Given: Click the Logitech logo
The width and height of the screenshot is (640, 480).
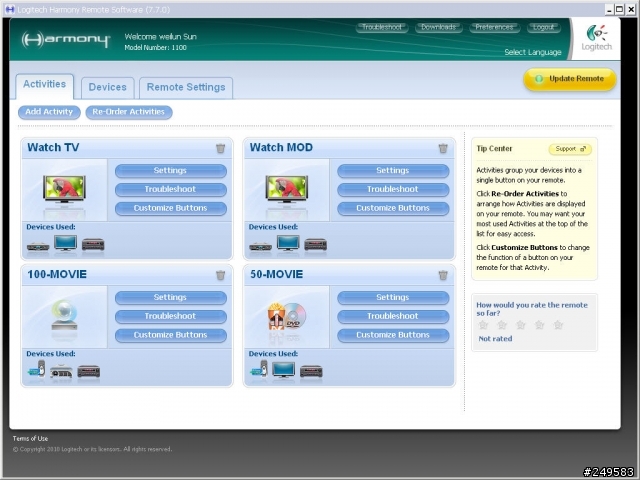Looking at the screenshot, I should tap(596, 38).
